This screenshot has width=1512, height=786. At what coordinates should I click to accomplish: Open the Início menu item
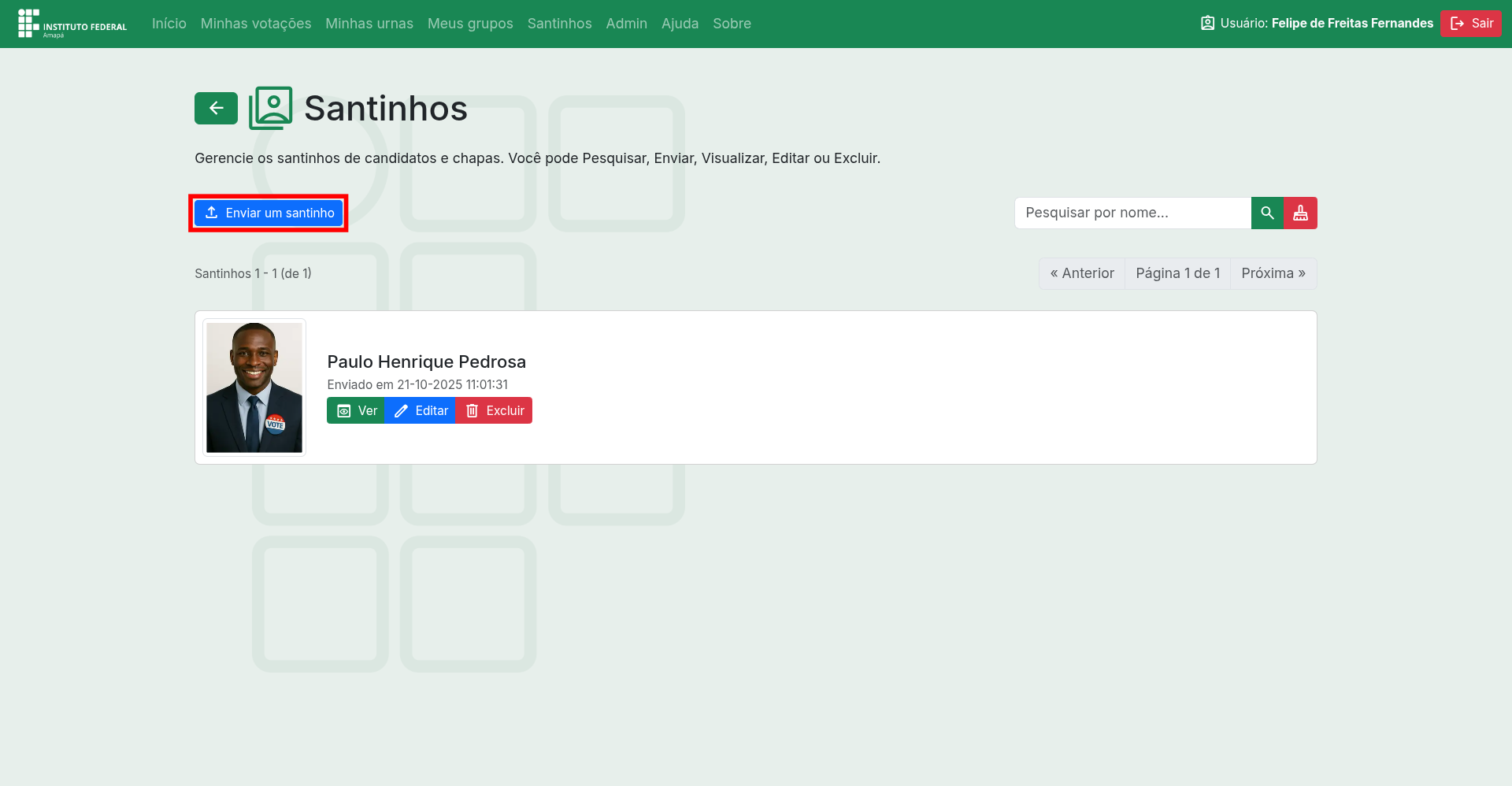coord(169,24)
